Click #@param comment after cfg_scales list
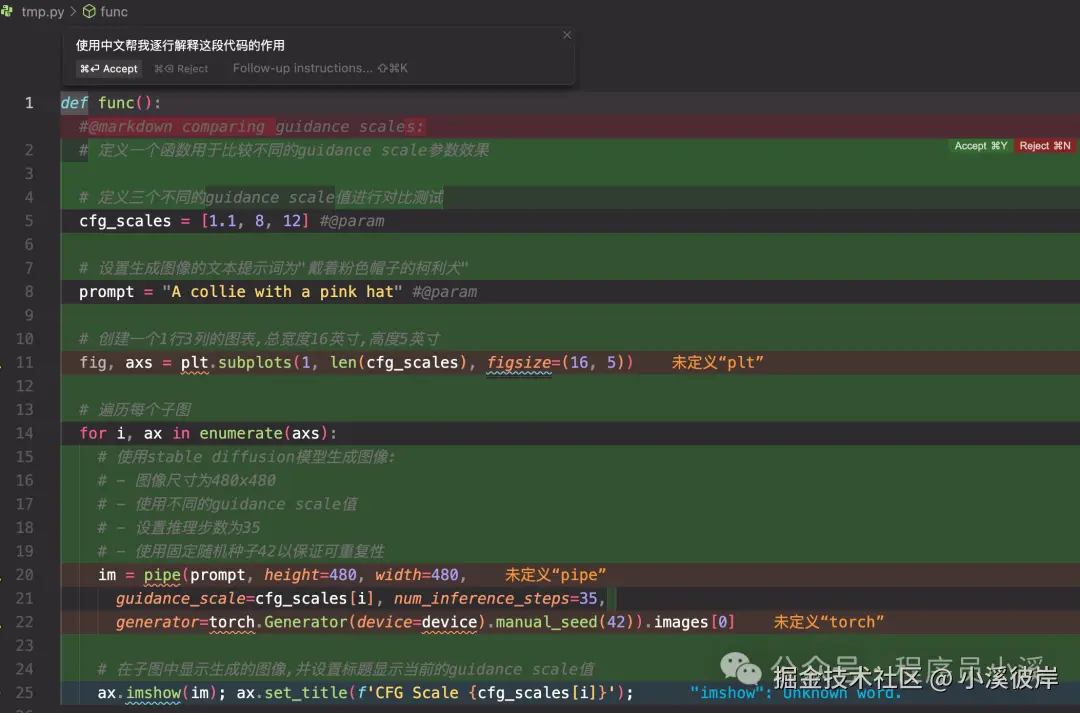 352,221
